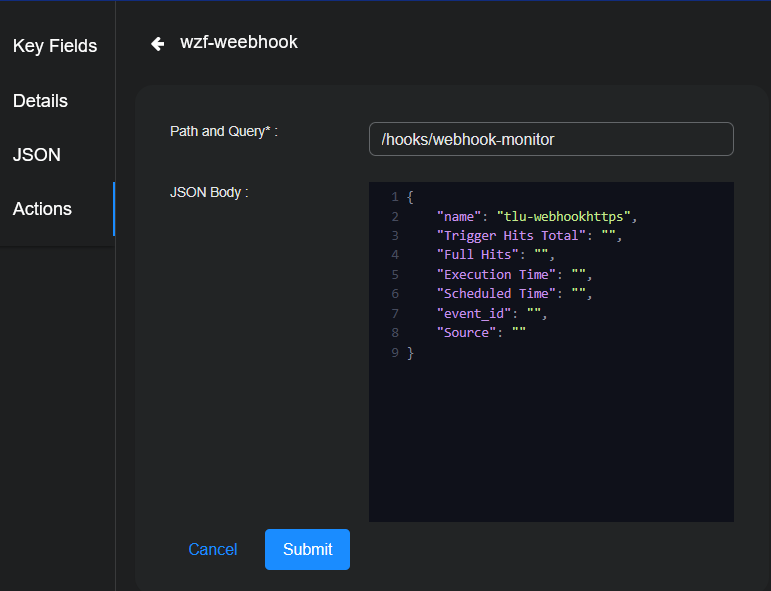Click the "event_id" key in JSON body
This screenshot has width=771, height=591.
point(474,313)
